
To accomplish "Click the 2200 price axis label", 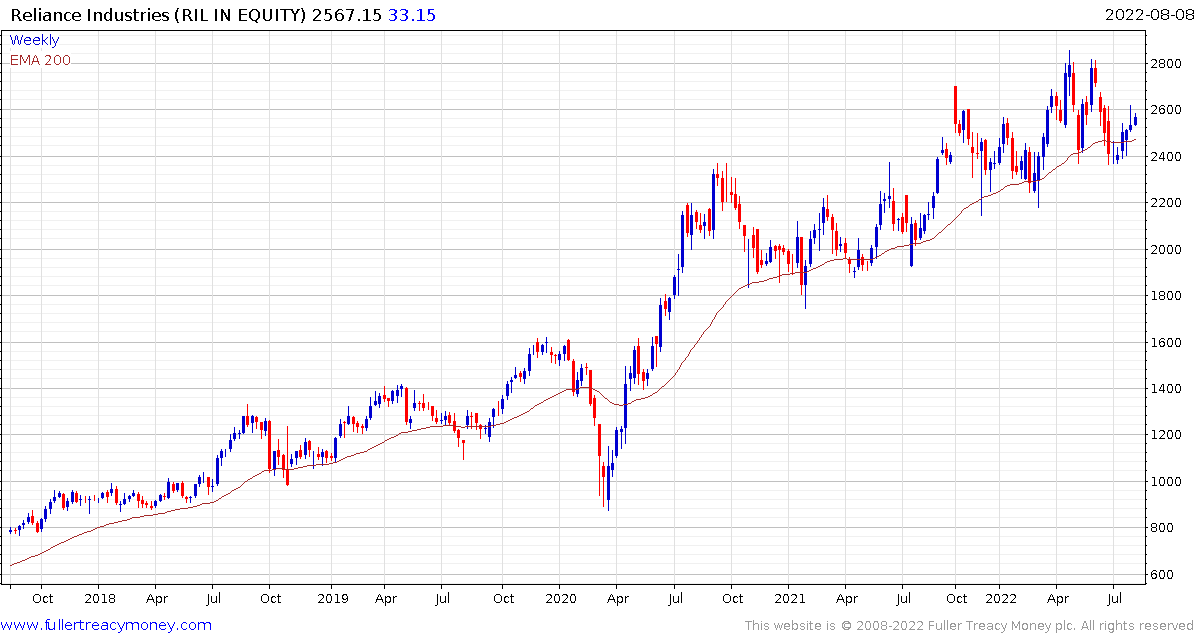I will point(1166,203).
